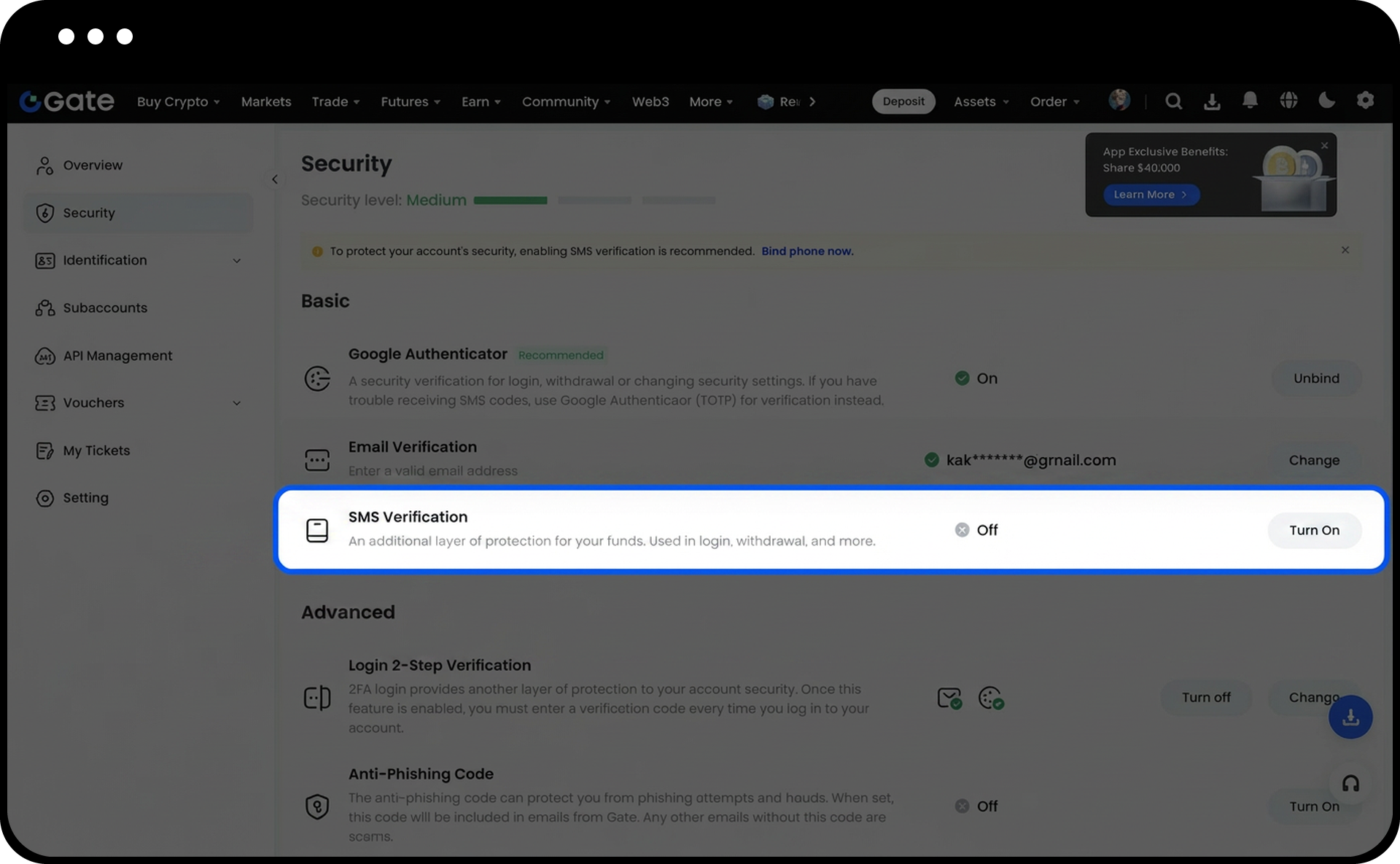Turn On SMS Verification
The height and width of the screenshot is (864, 1400).
1314,530
